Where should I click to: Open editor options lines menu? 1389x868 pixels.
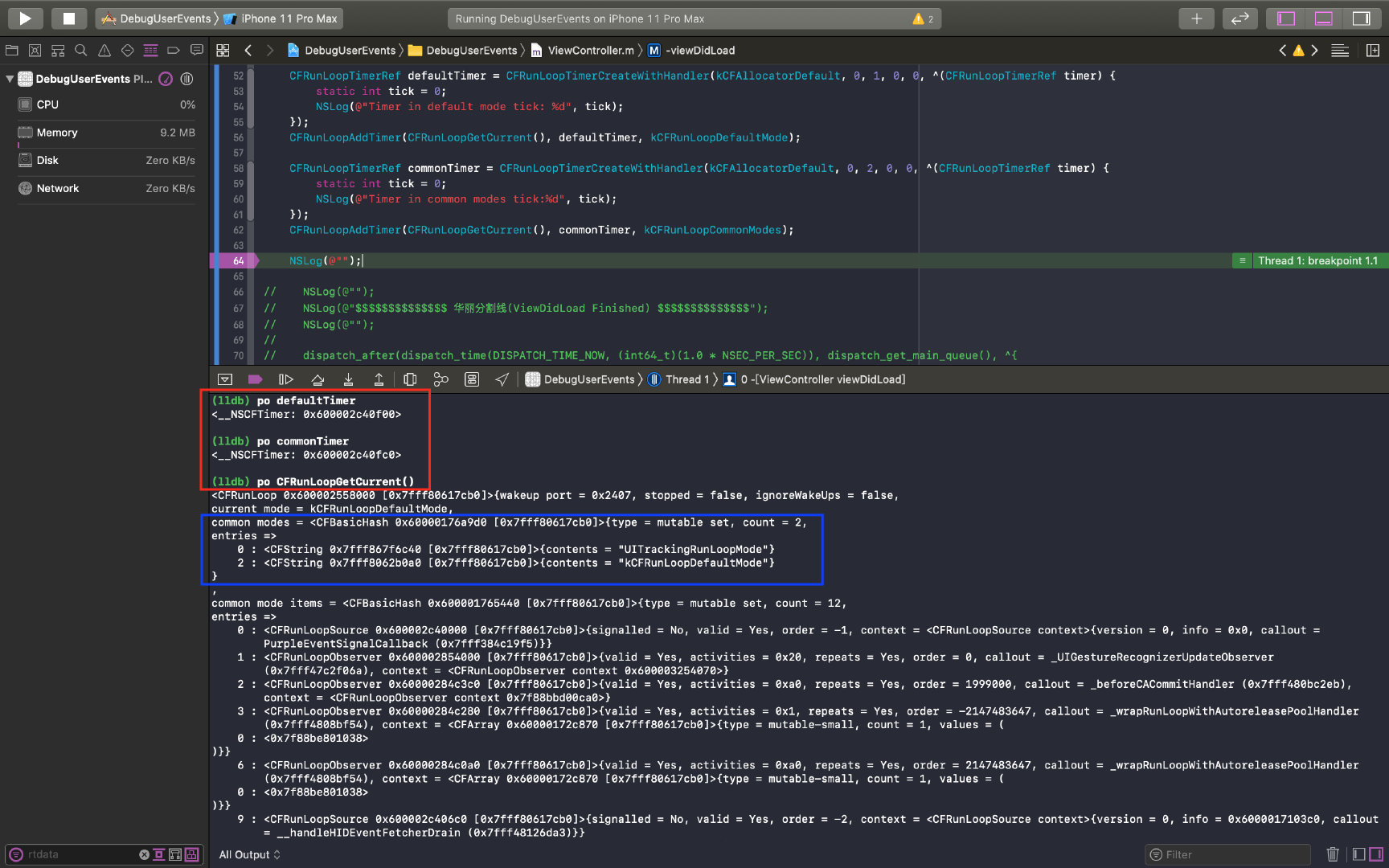1340,50
